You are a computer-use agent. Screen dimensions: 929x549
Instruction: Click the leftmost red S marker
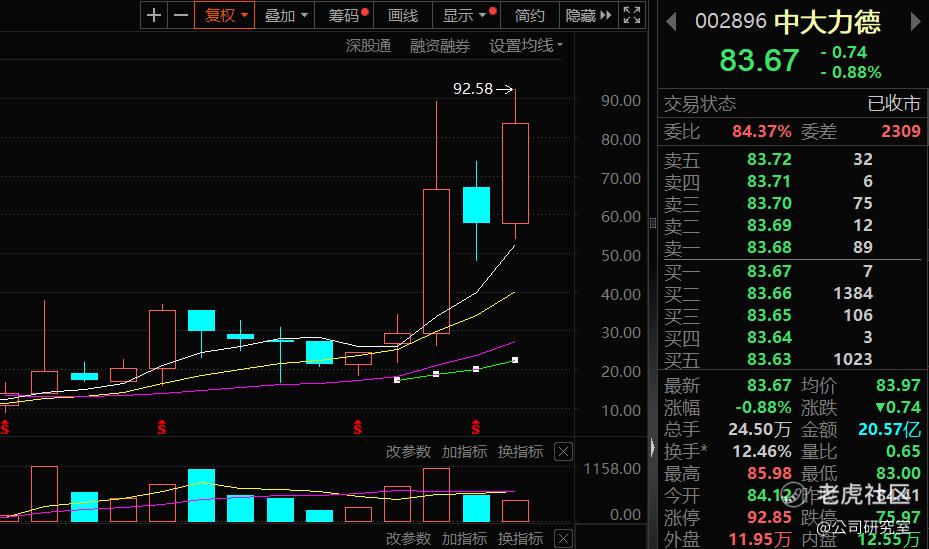pos(5,427)
